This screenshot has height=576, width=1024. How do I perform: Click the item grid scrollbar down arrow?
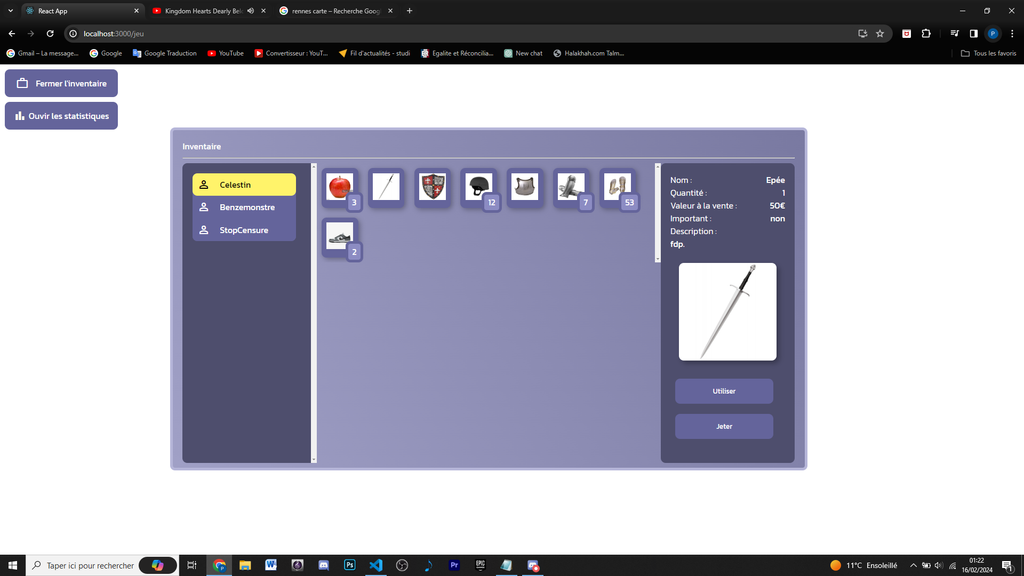[657, 259]
